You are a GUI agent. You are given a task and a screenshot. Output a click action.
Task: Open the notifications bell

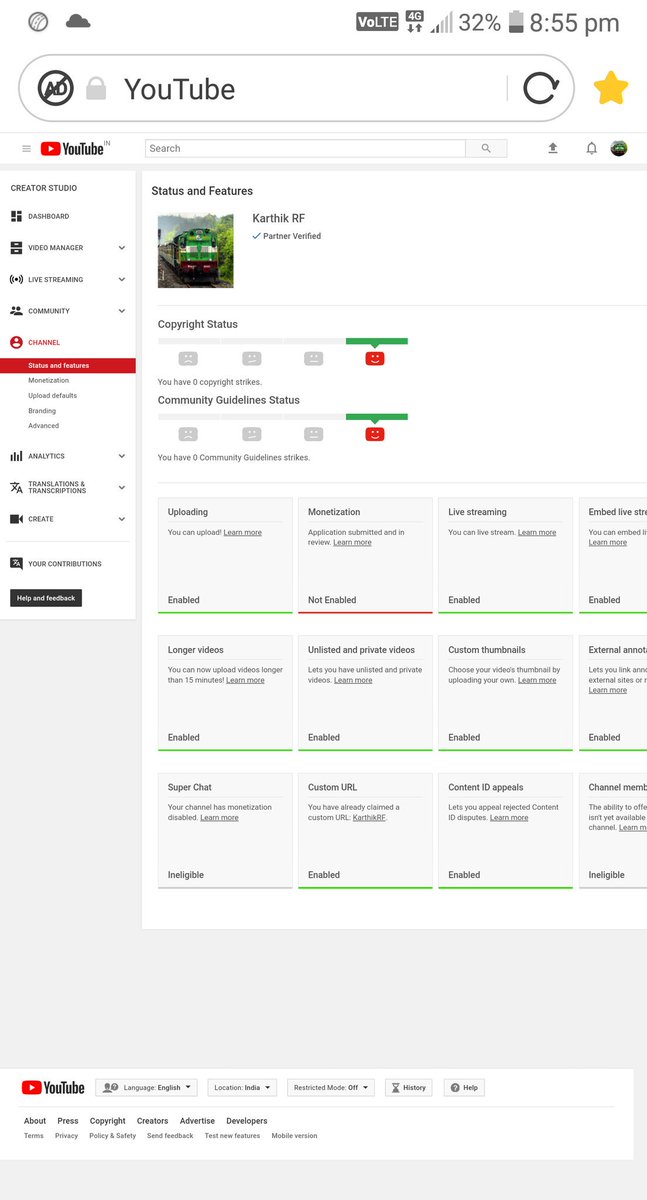(591, 148)
